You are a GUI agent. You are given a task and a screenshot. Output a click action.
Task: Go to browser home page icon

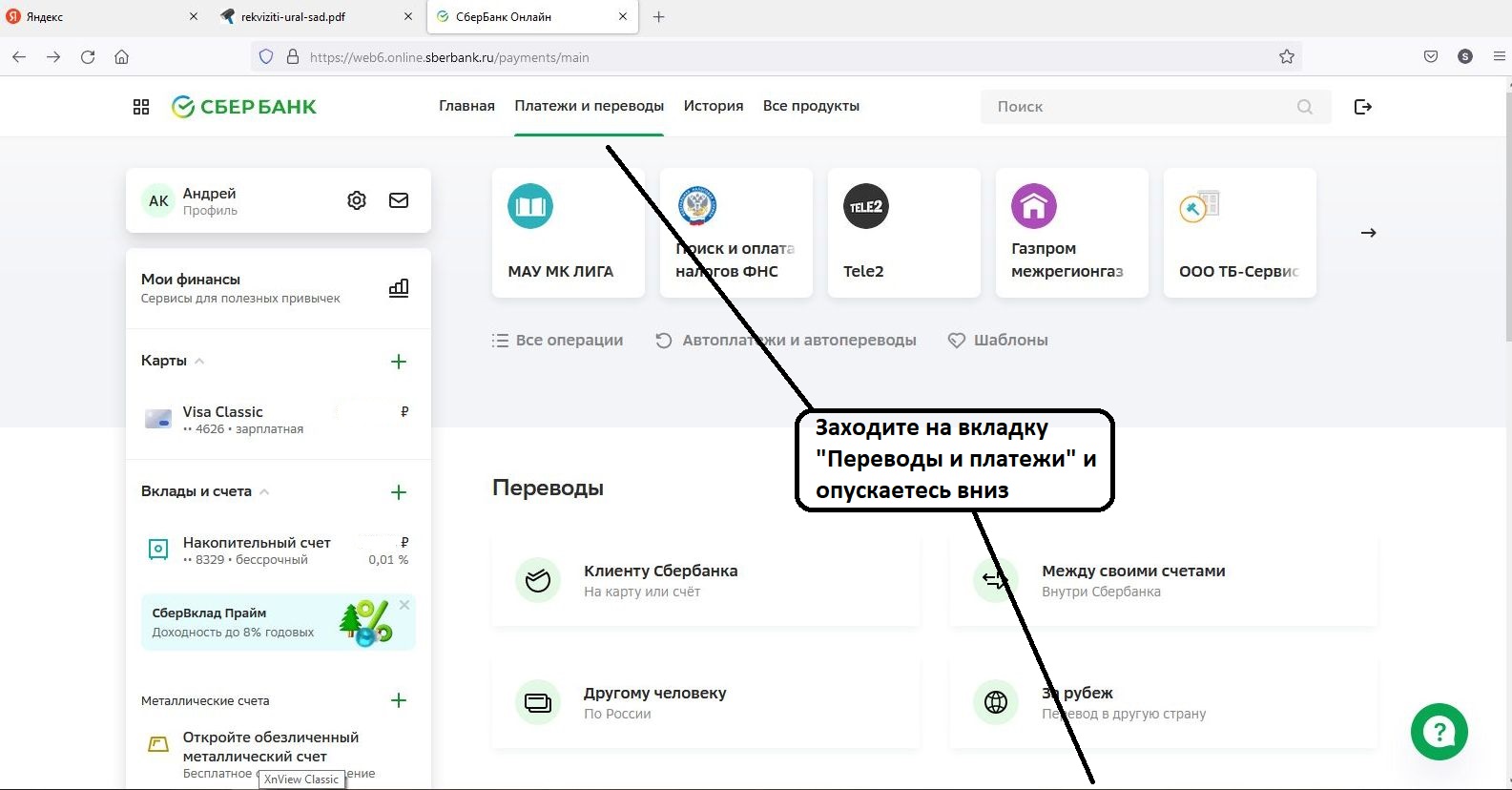click(x=121, y=57)
